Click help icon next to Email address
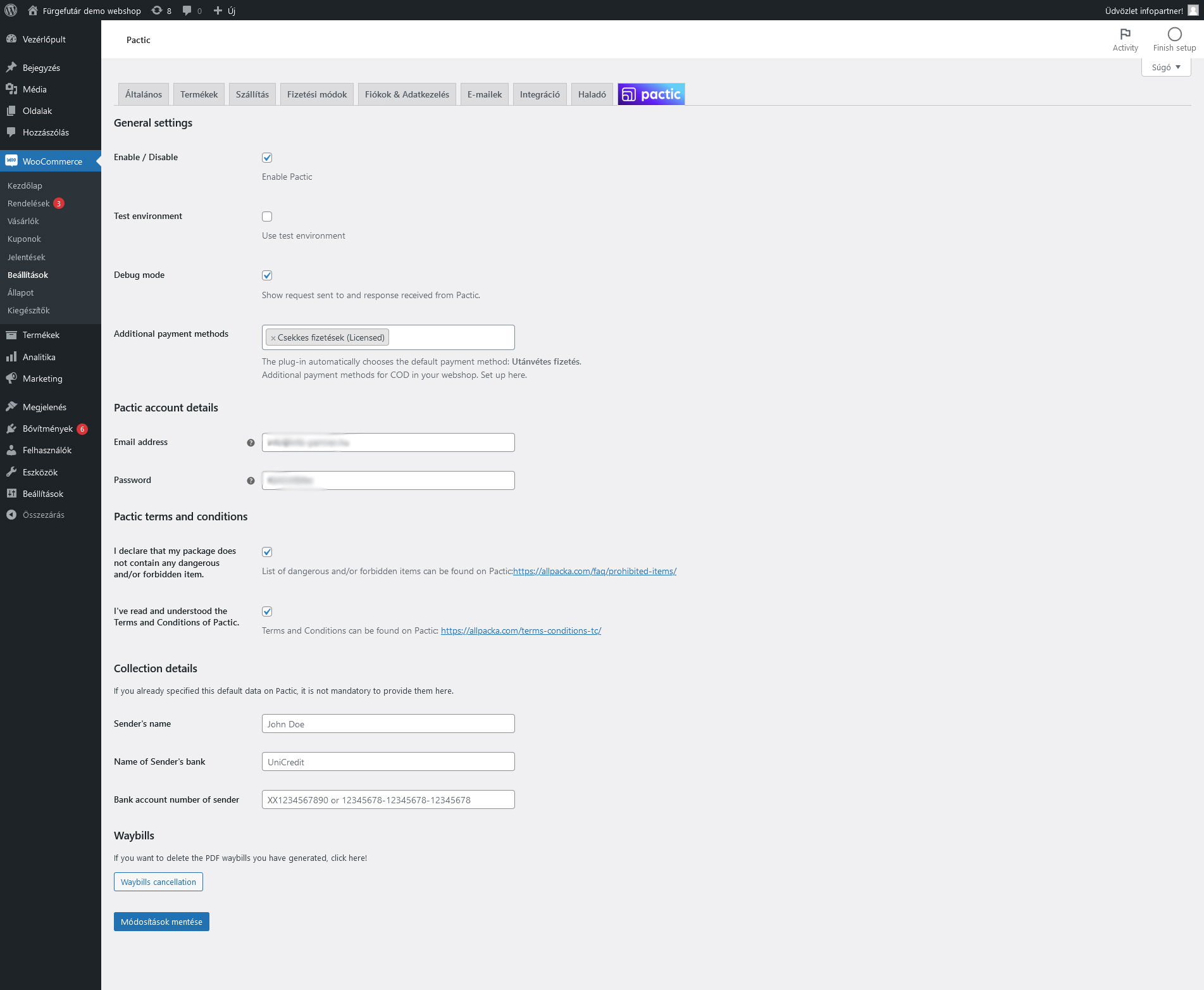This screenshot has height=990, width=1204. pyautogui.click(x=251, y=442)
